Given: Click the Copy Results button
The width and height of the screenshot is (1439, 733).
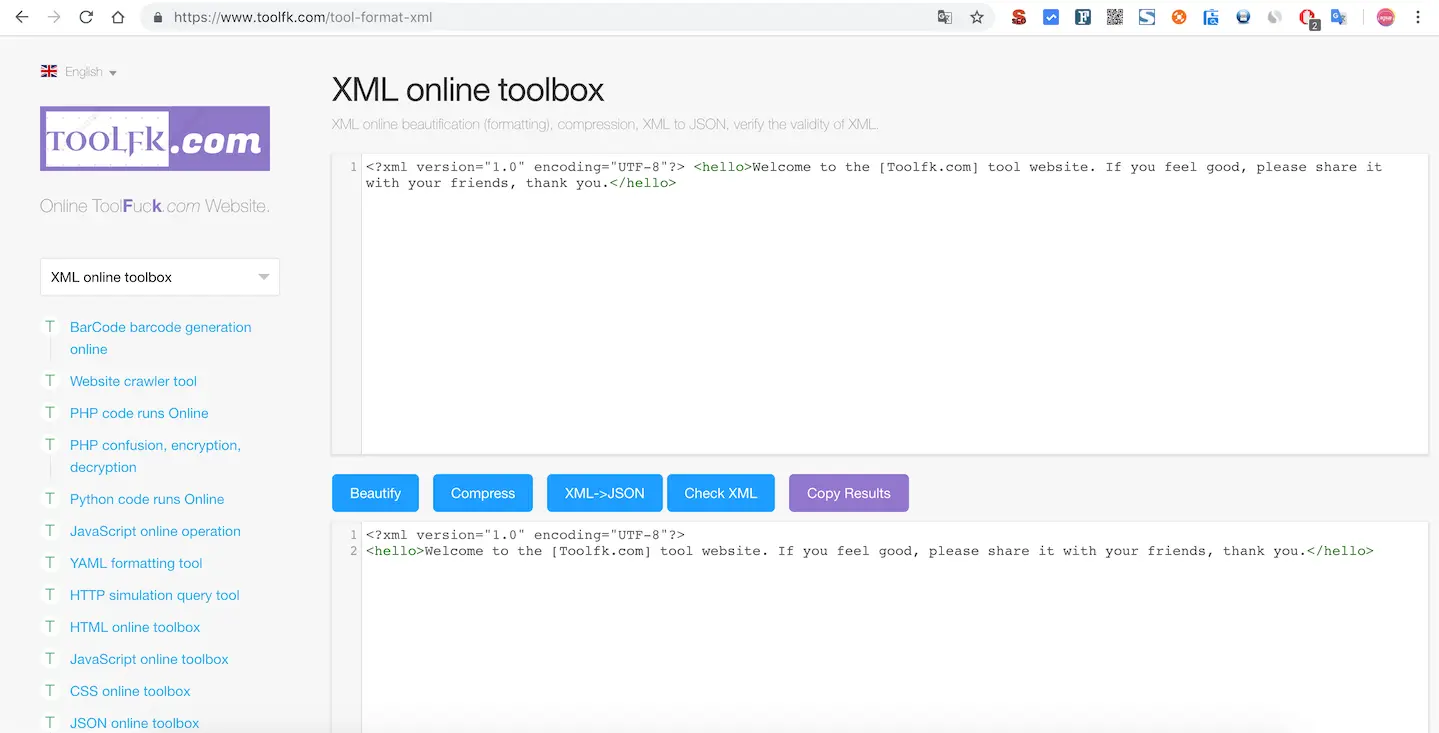Looking at the screenshot, I should [848, 492].
